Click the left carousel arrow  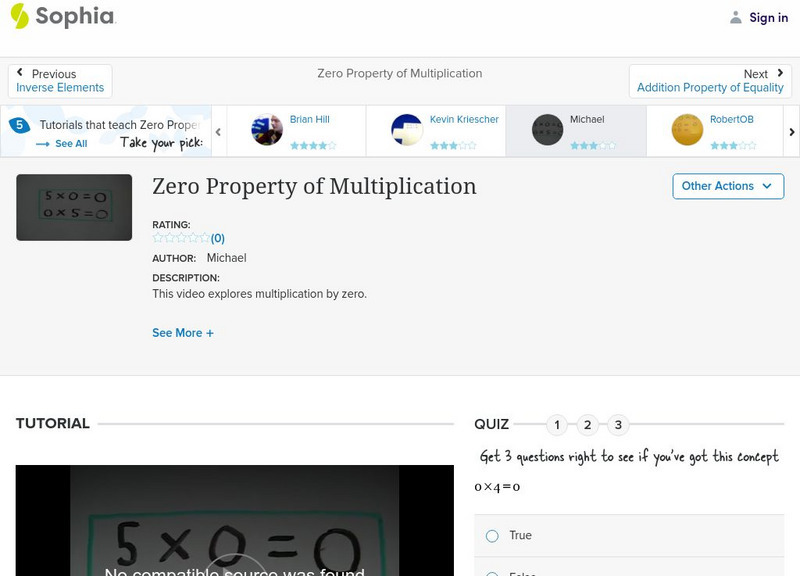217,131
